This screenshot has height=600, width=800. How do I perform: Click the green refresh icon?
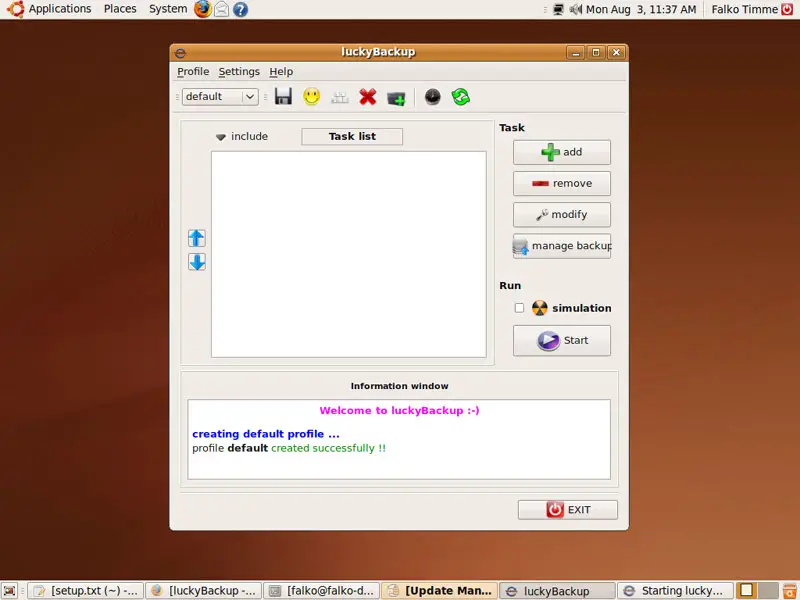[x=461, y=96]
